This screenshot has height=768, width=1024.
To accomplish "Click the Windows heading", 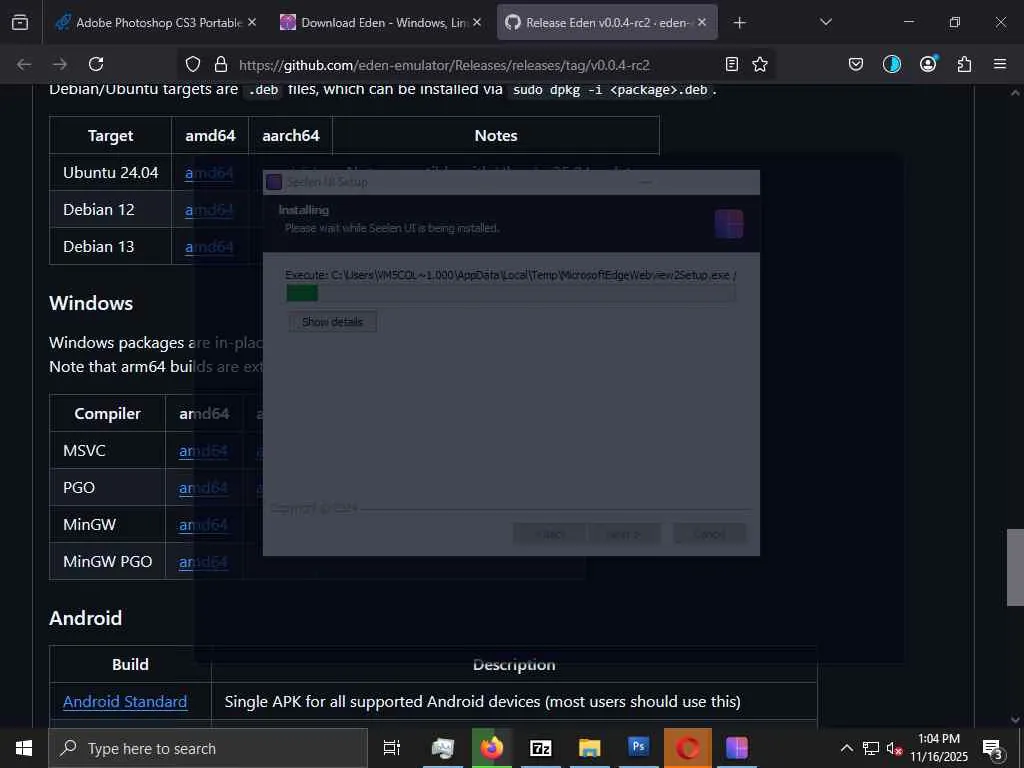I will [x=91, y=303].
